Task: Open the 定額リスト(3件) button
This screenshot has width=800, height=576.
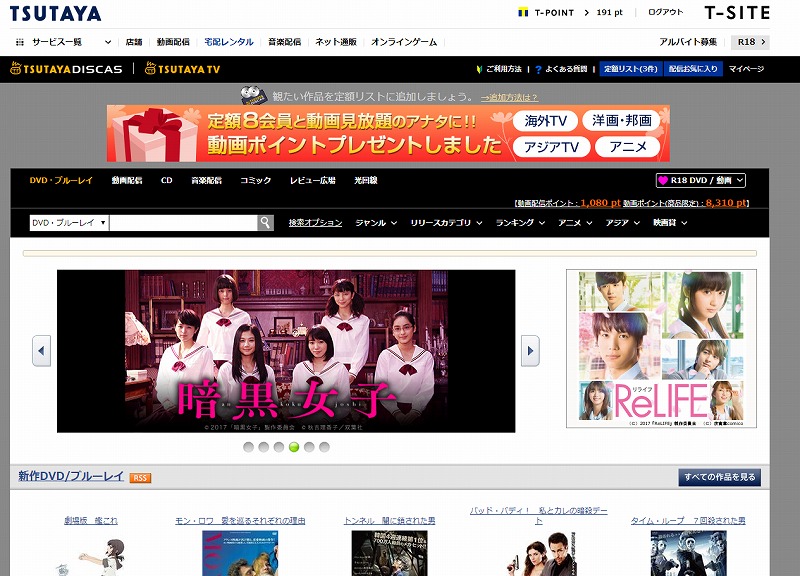Action: tap(630, 69)
